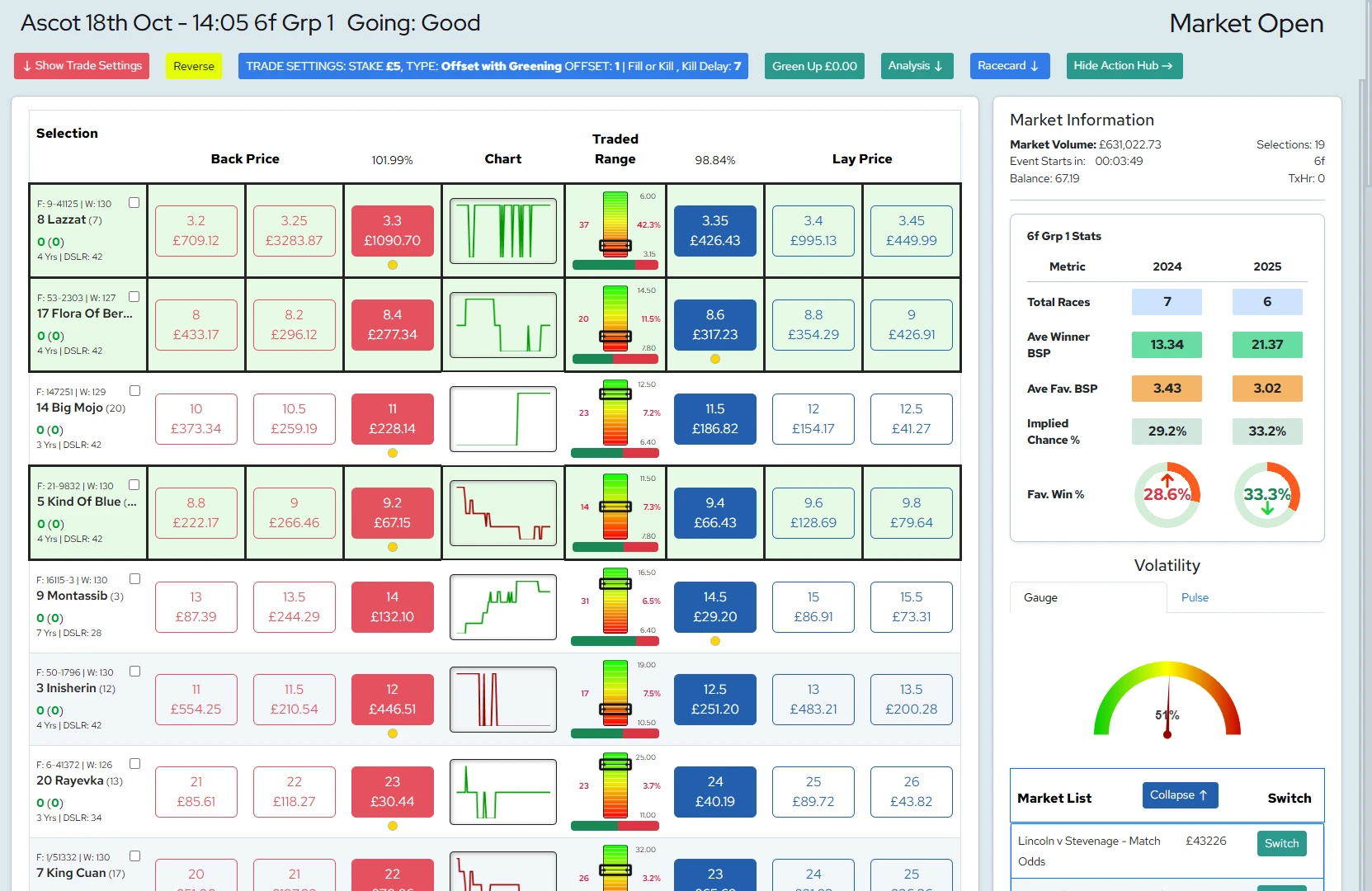
Task: Switch to the Pulse volatility tab
Action: pos(1194,597)
